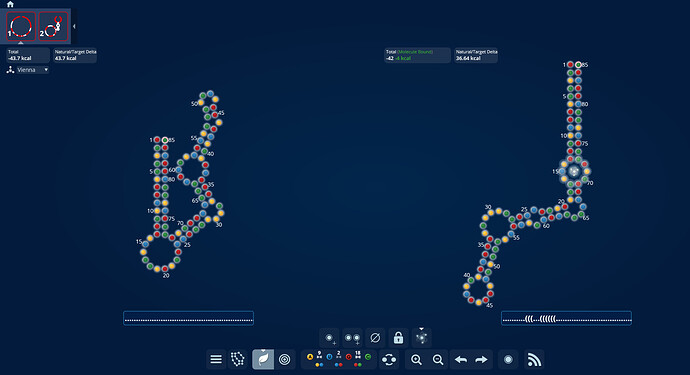Click the single glowing dot icon
690x375 pixels.
(508, 360)
